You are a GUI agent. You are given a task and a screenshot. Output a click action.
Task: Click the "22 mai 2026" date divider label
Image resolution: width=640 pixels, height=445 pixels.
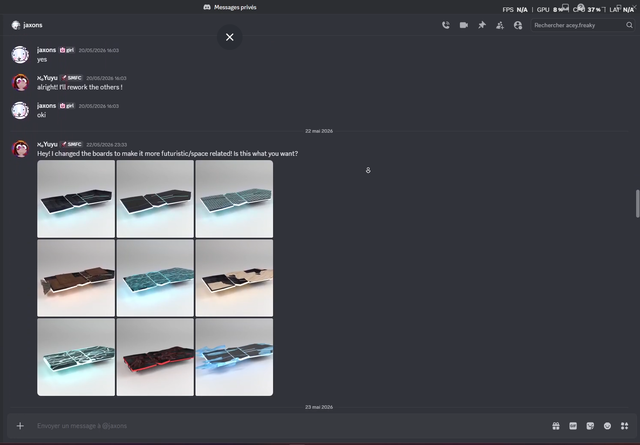tap(319, 131)
